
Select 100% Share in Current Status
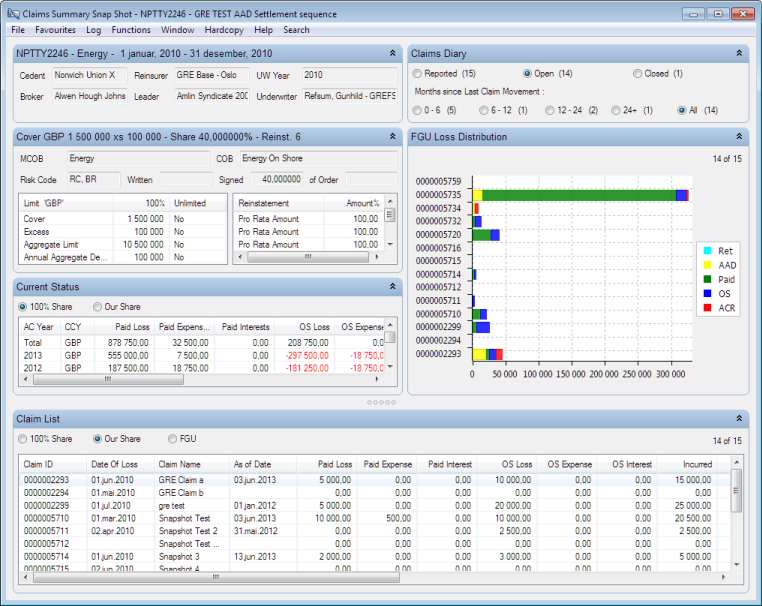[22, 307]
